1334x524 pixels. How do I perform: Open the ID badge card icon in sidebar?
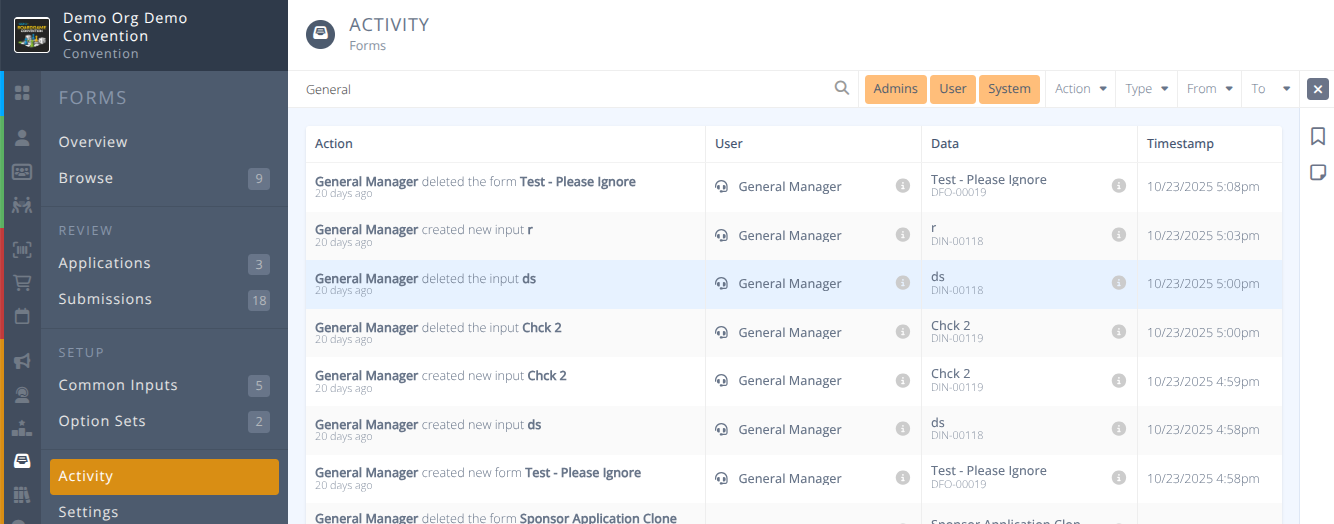22,172
